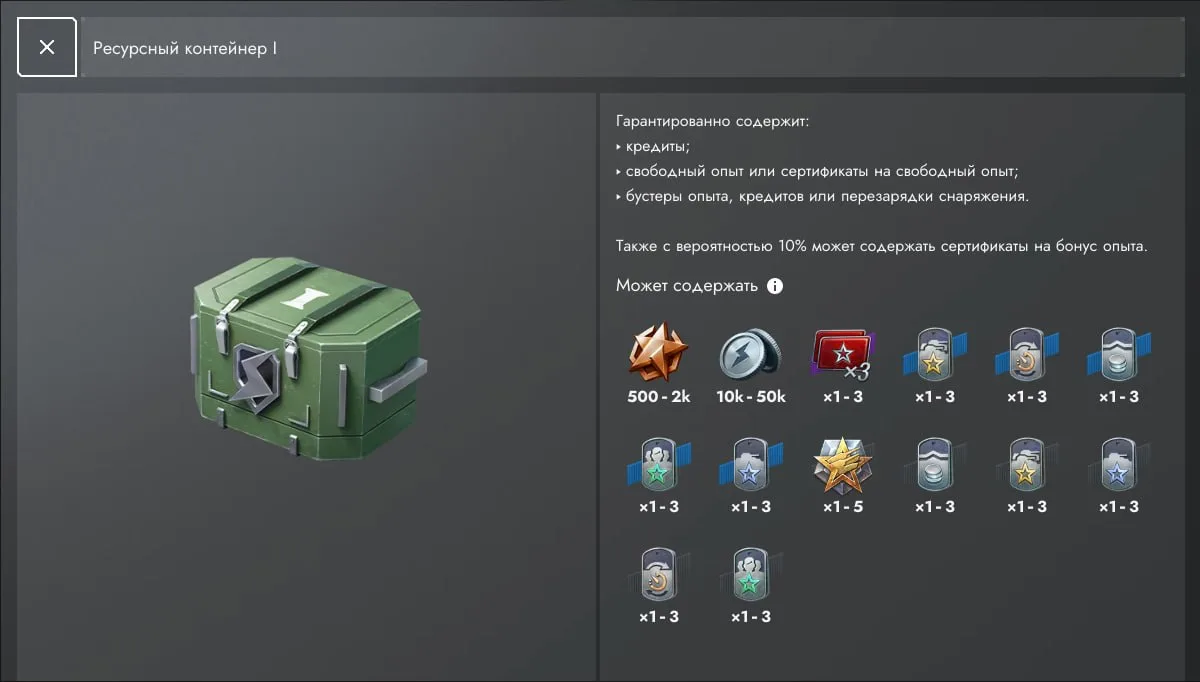Pick blue-striped booster with orange reload arrow

(1027, 353)
